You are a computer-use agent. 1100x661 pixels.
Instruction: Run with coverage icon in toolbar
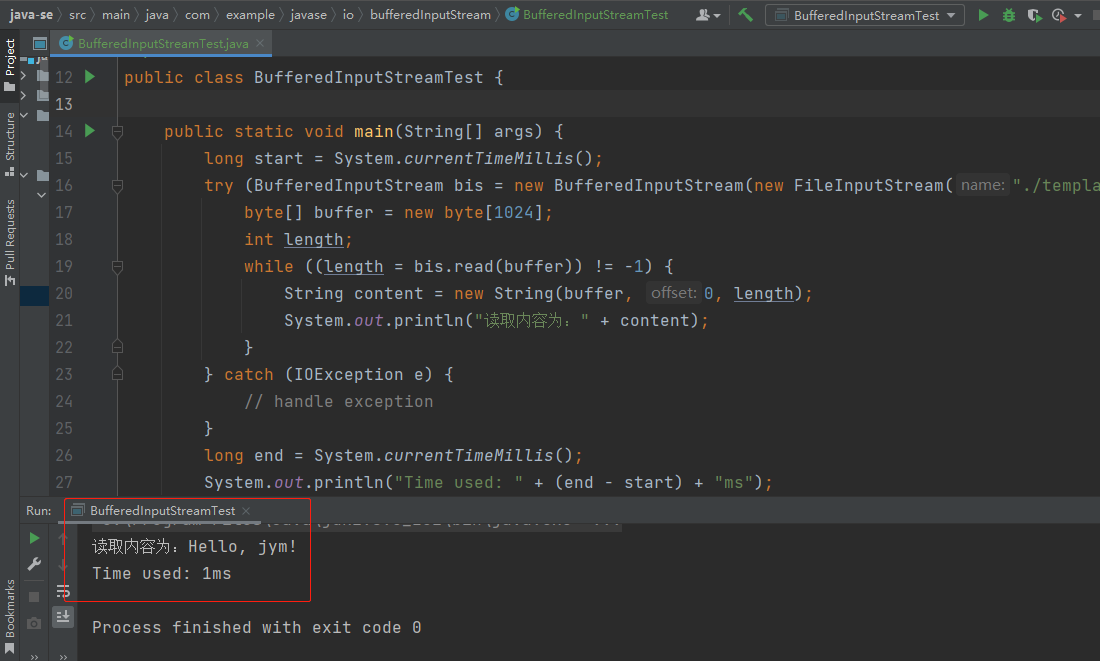pyautogui.click(x=1034, y=15)
